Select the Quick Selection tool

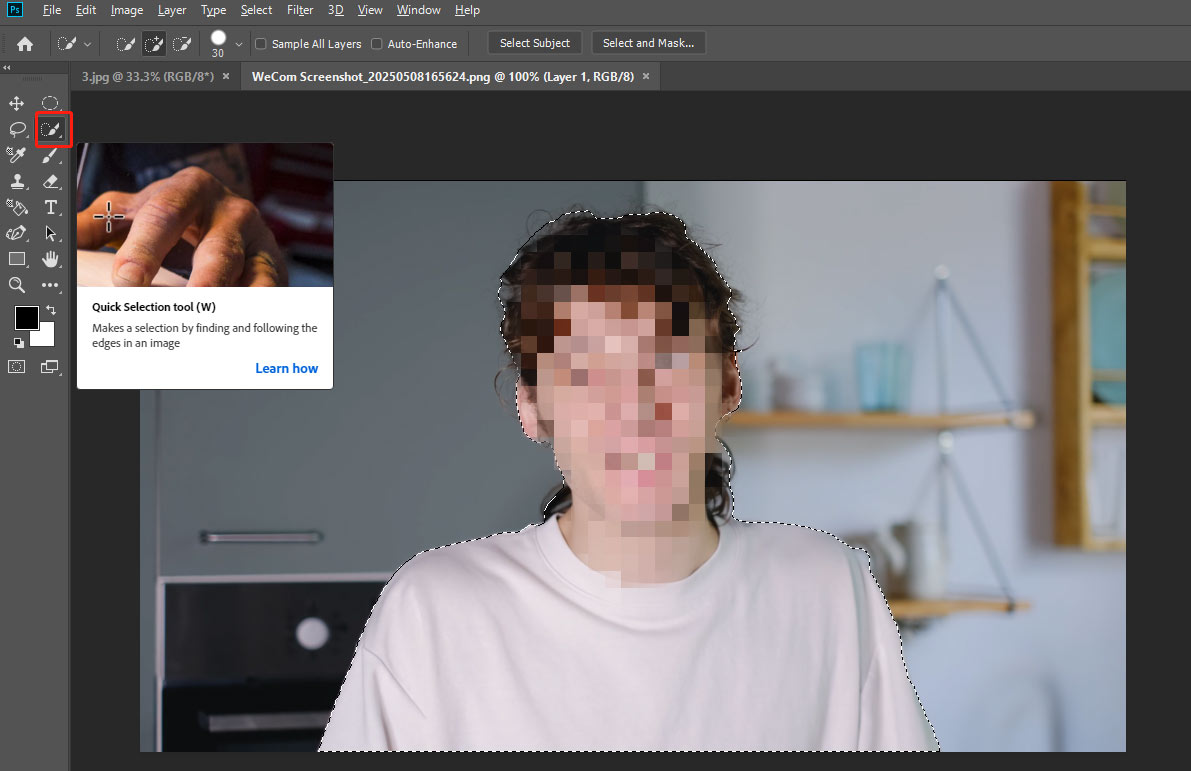51,129
